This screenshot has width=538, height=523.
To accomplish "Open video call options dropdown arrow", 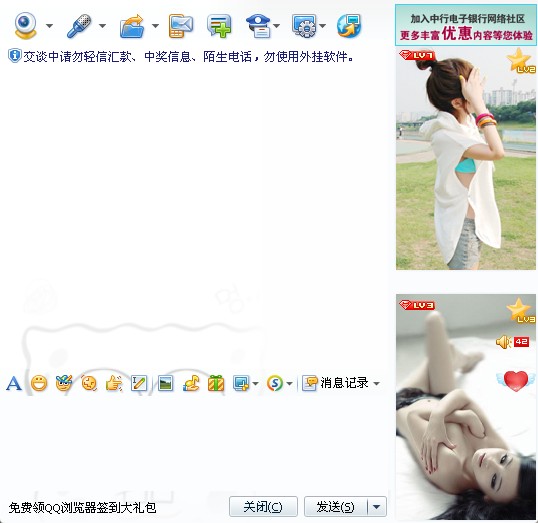I will (x=49, y=26).
